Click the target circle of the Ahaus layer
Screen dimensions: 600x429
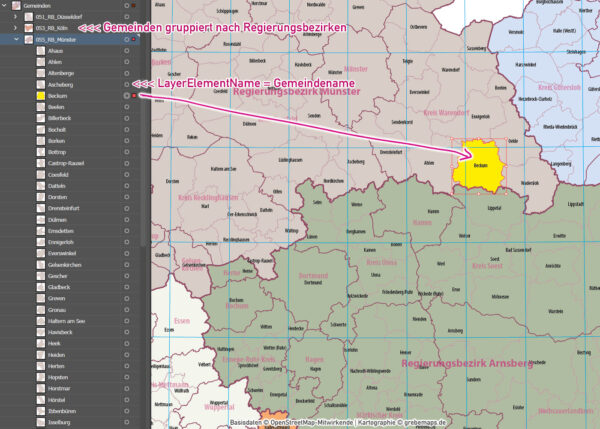tap(127, 51)
